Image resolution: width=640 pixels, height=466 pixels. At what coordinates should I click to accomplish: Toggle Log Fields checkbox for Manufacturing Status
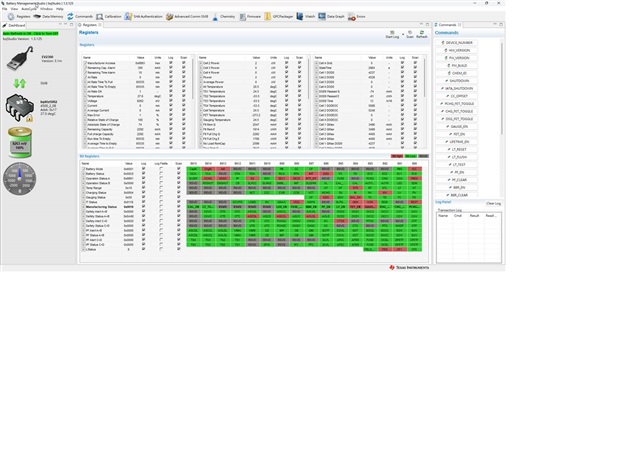point(161,207)
